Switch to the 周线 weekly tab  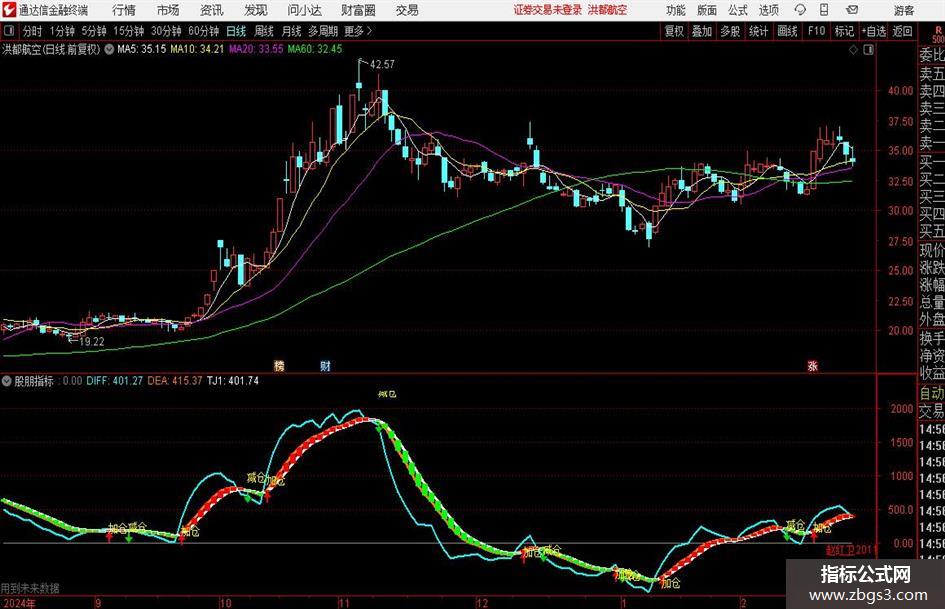click(263, 31)
